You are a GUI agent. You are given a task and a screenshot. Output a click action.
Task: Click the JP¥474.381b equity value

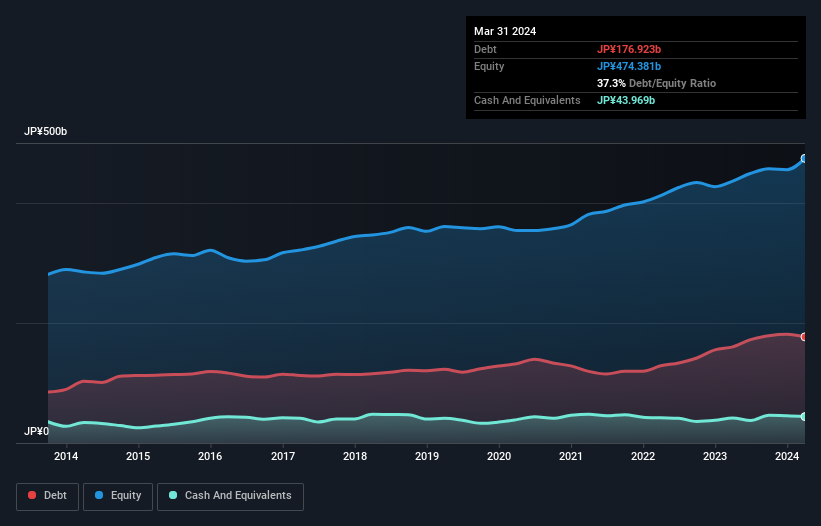point(629,66)
